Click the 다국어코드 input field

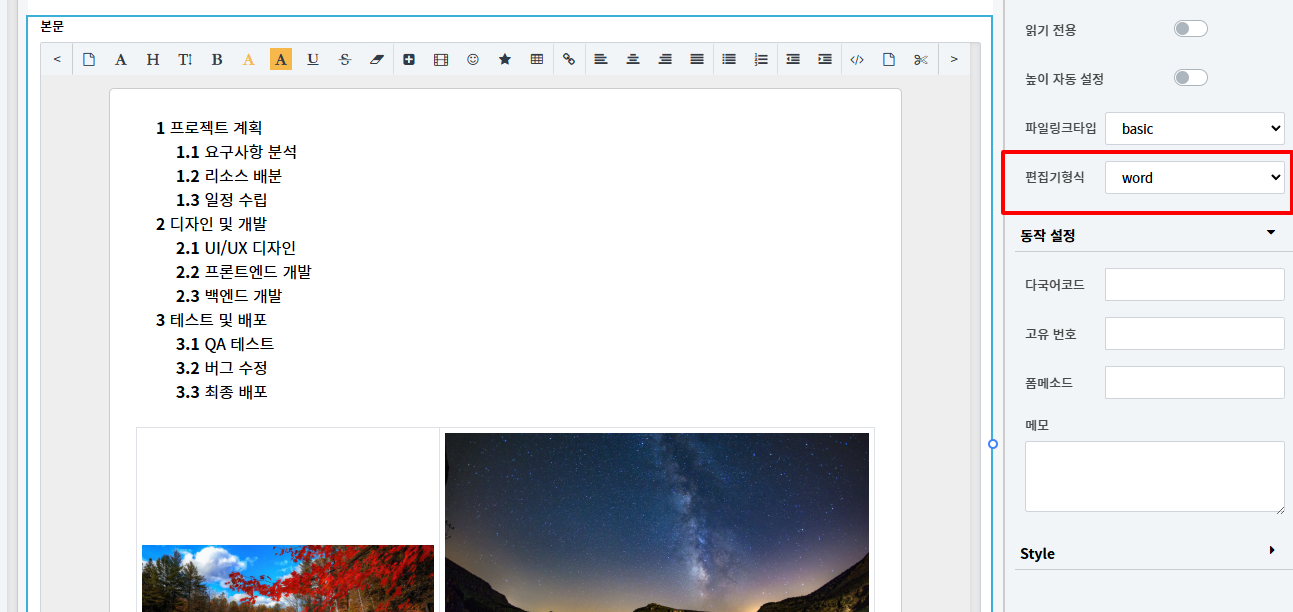tap(1195, 284)
